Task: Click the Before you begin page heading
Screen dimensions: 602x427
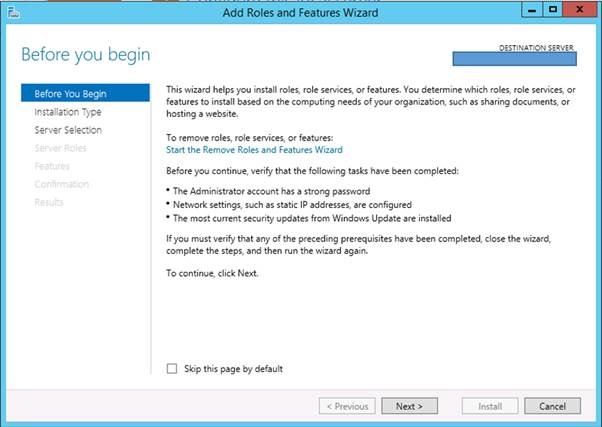Action: coord(85,54)
